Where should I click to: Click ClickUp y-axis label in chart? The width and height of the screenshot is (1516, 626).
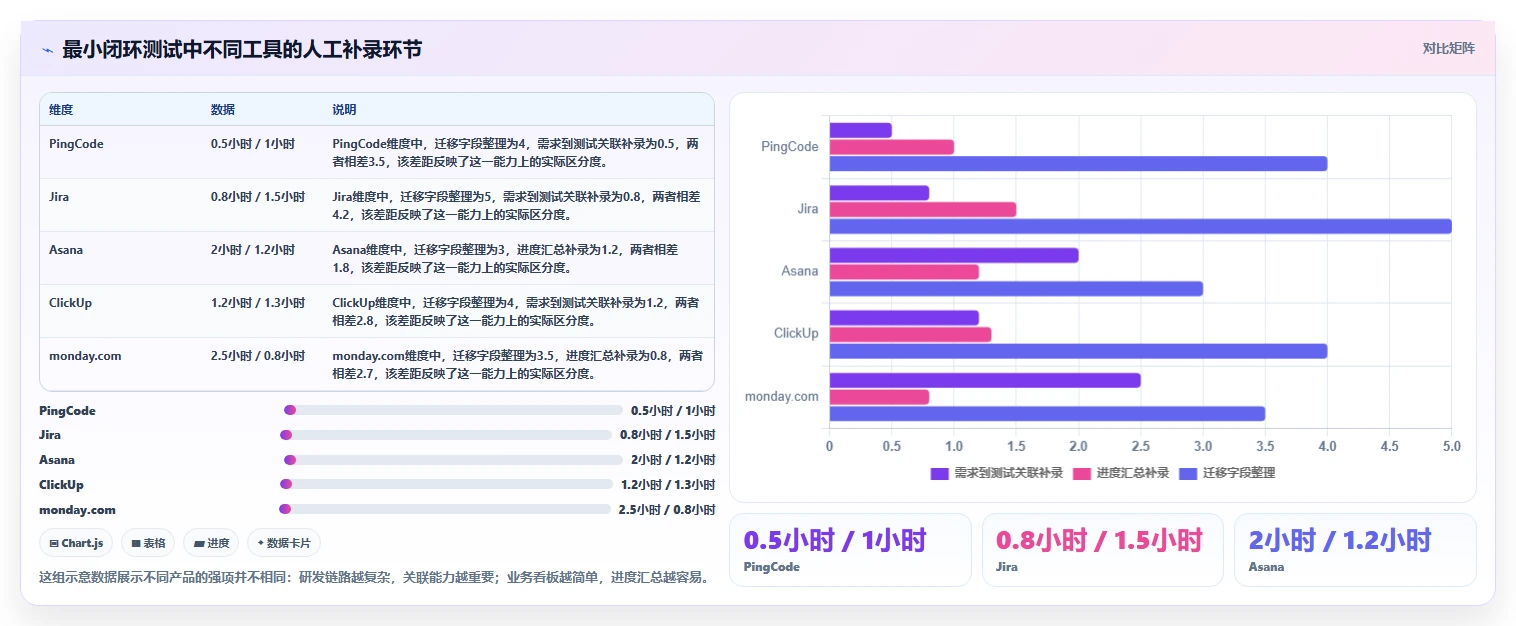coord(796,334)
